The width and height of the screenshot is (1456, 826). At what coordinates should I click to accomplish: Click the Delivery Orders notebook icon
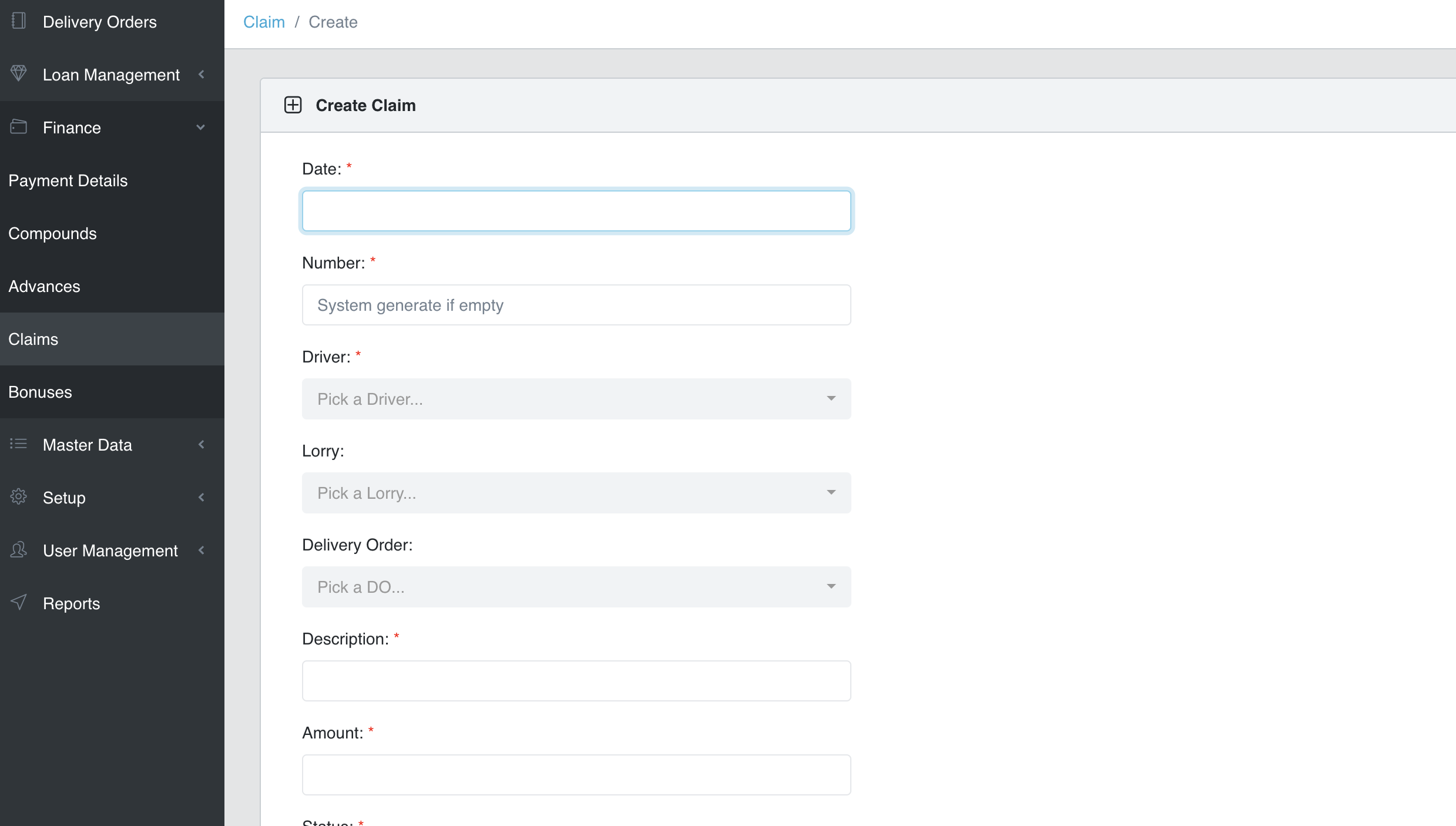pyautogui.click(x=19, y=21)
